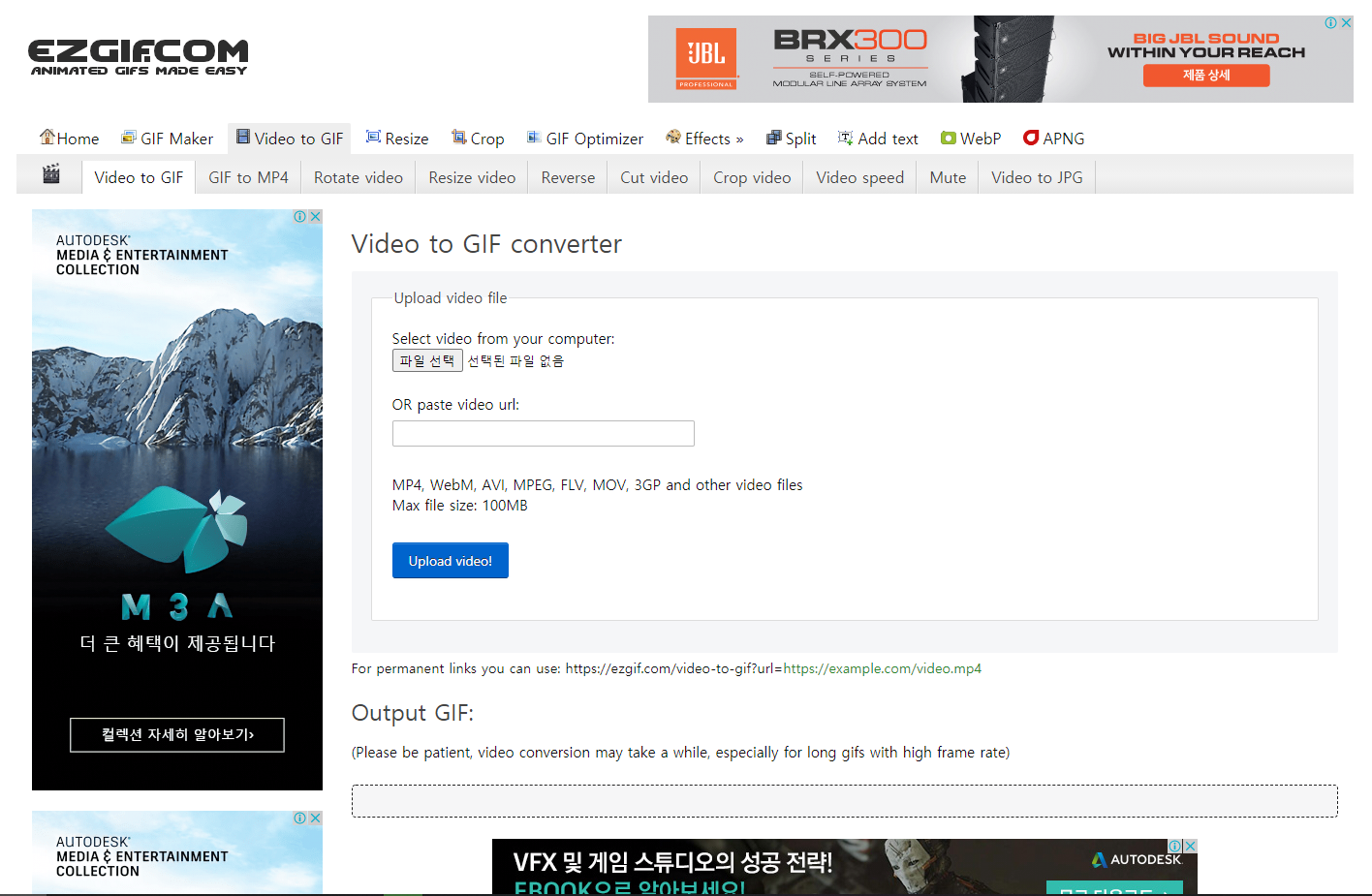Select the Resize tool icon
The image size is (1372, 896).
click(373, 138)
